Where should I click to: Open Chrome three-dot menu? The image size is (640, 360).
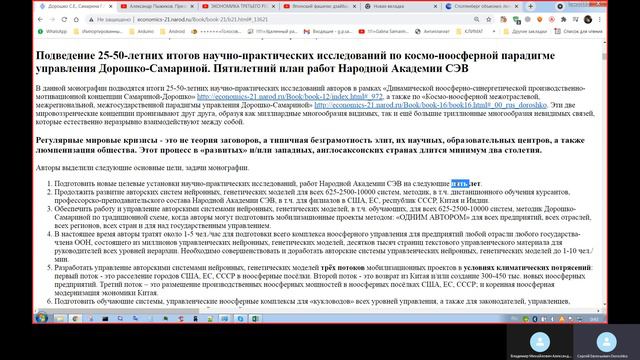coord(599,19)
